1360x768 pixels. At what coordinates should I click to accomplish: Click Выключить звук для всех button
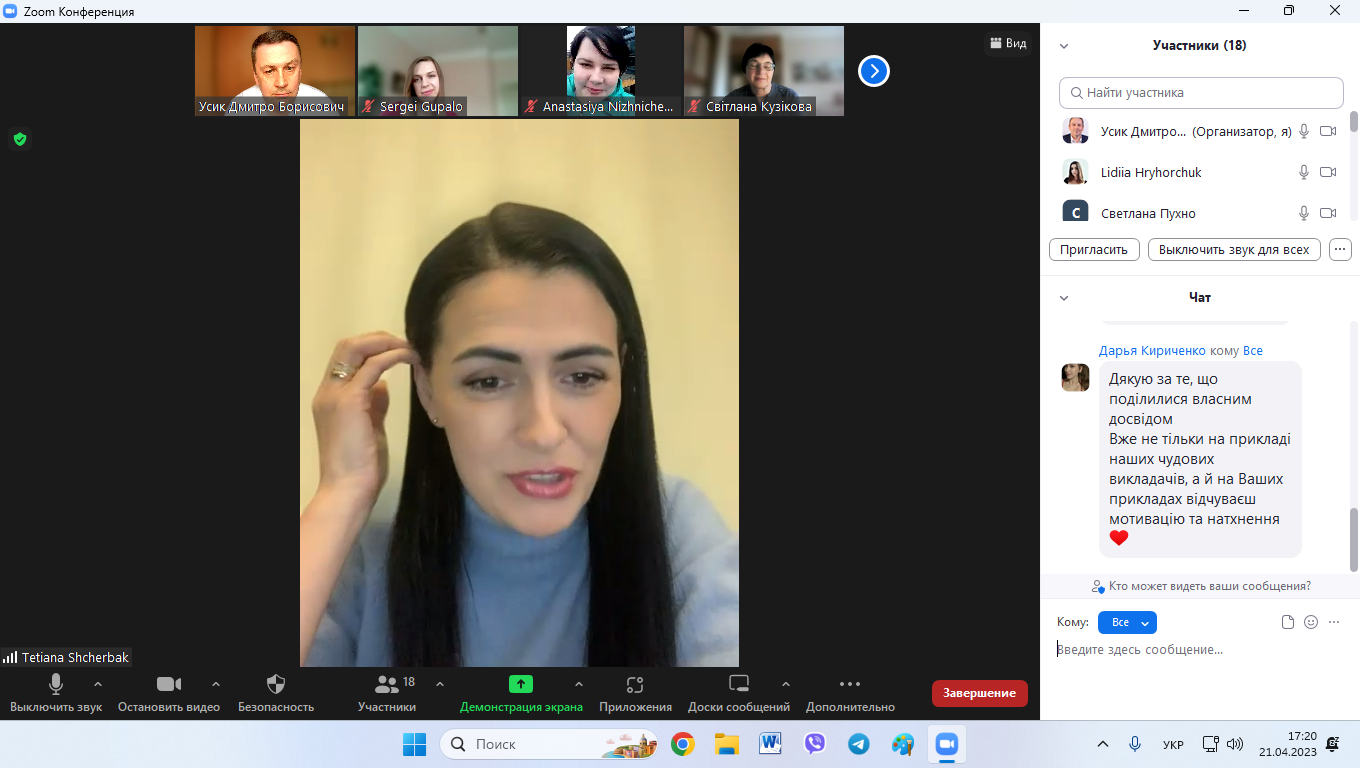[1234, 249]
